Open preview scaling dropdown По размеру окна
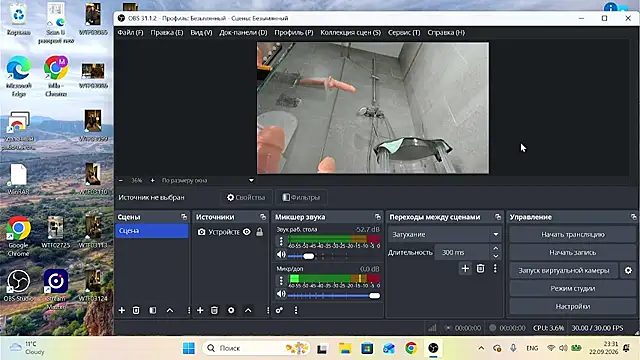The width and height of the screenshot is (640, 360). pyautogui.click(x=208, y=180)
